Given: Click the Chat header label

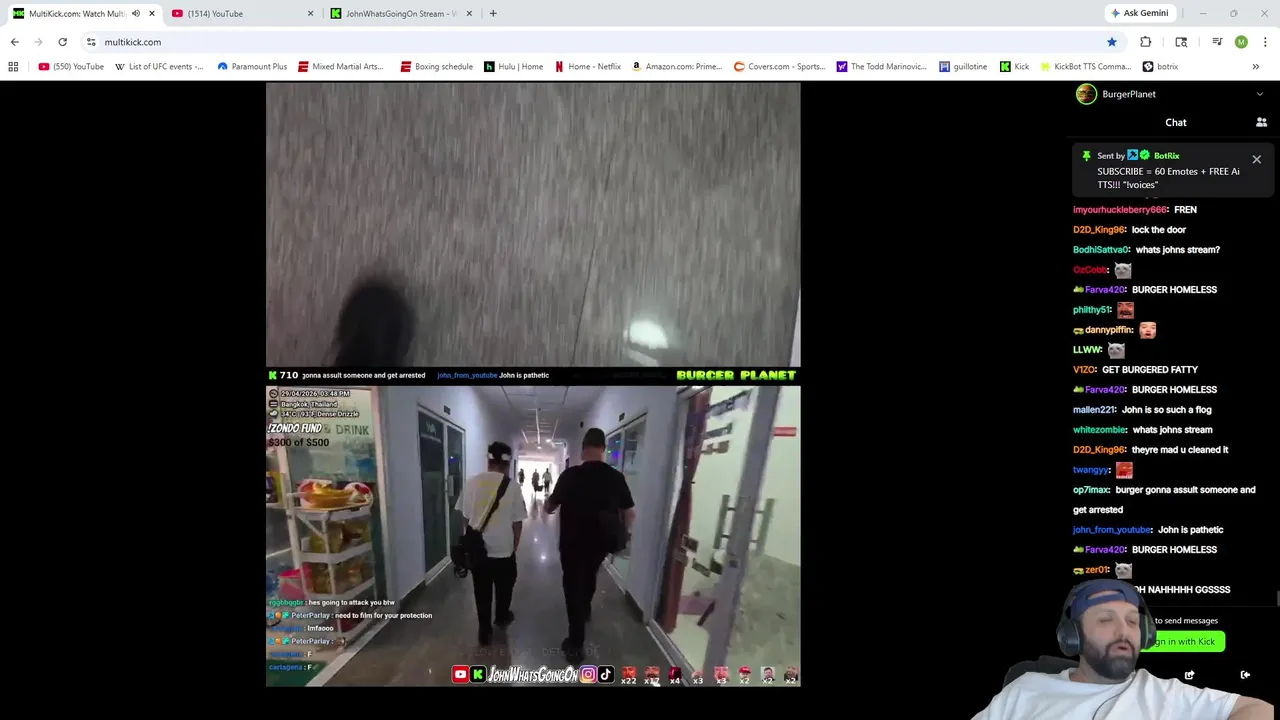Looking at the screenshot, I should click(1176, 122).
